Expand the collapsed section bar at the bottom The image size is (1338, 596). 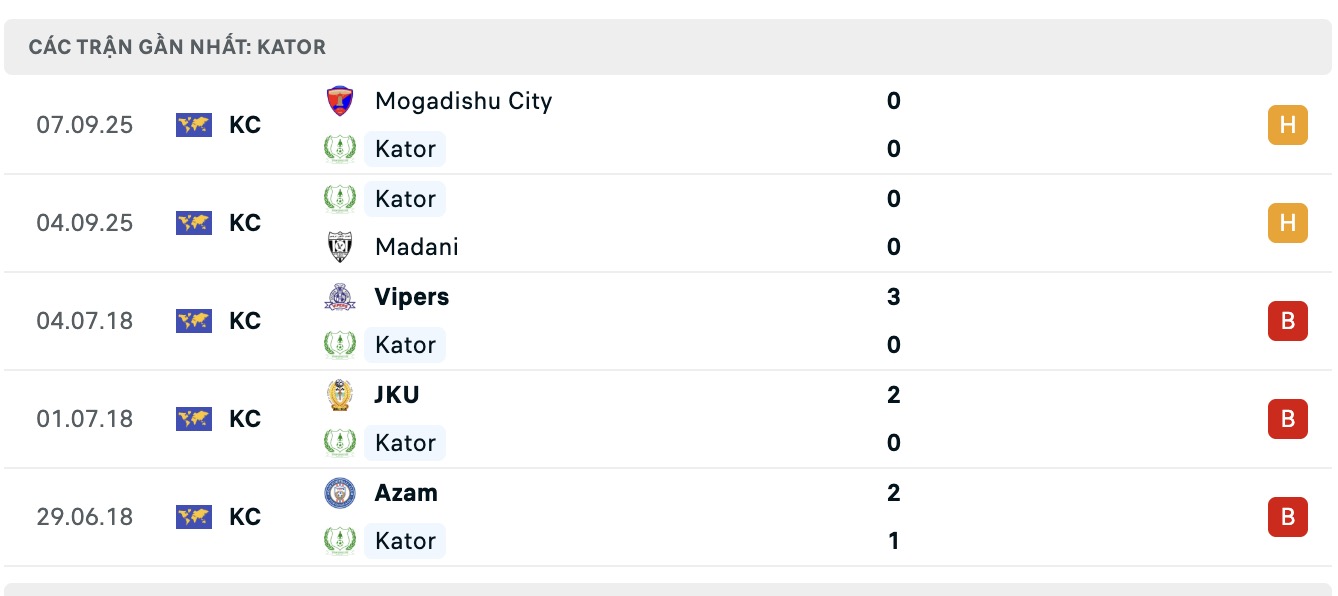669,589
